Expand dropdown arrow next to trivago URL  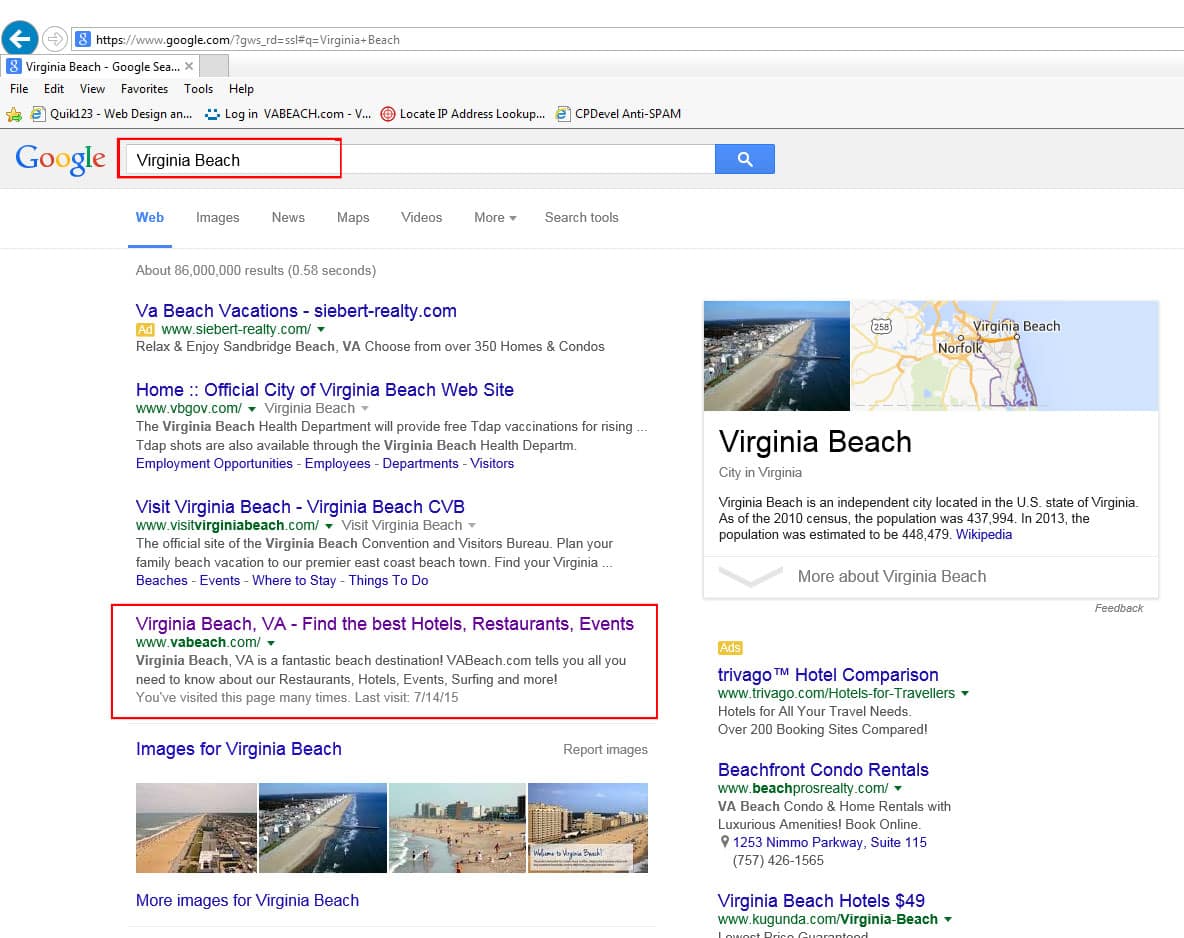click(x=965, y=693)
